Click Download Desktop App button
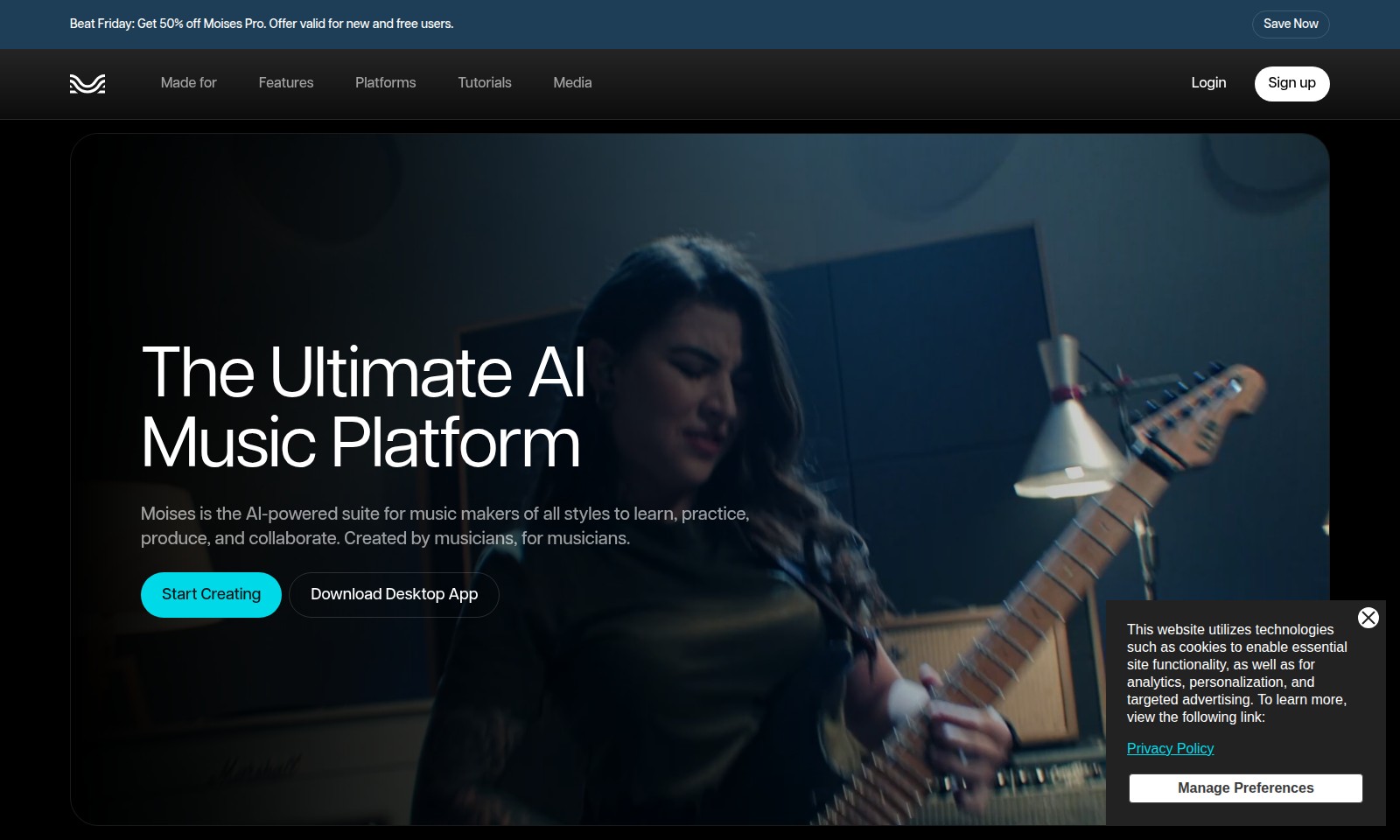Viewport: 1400px width, 840px height. coord(395,595)
